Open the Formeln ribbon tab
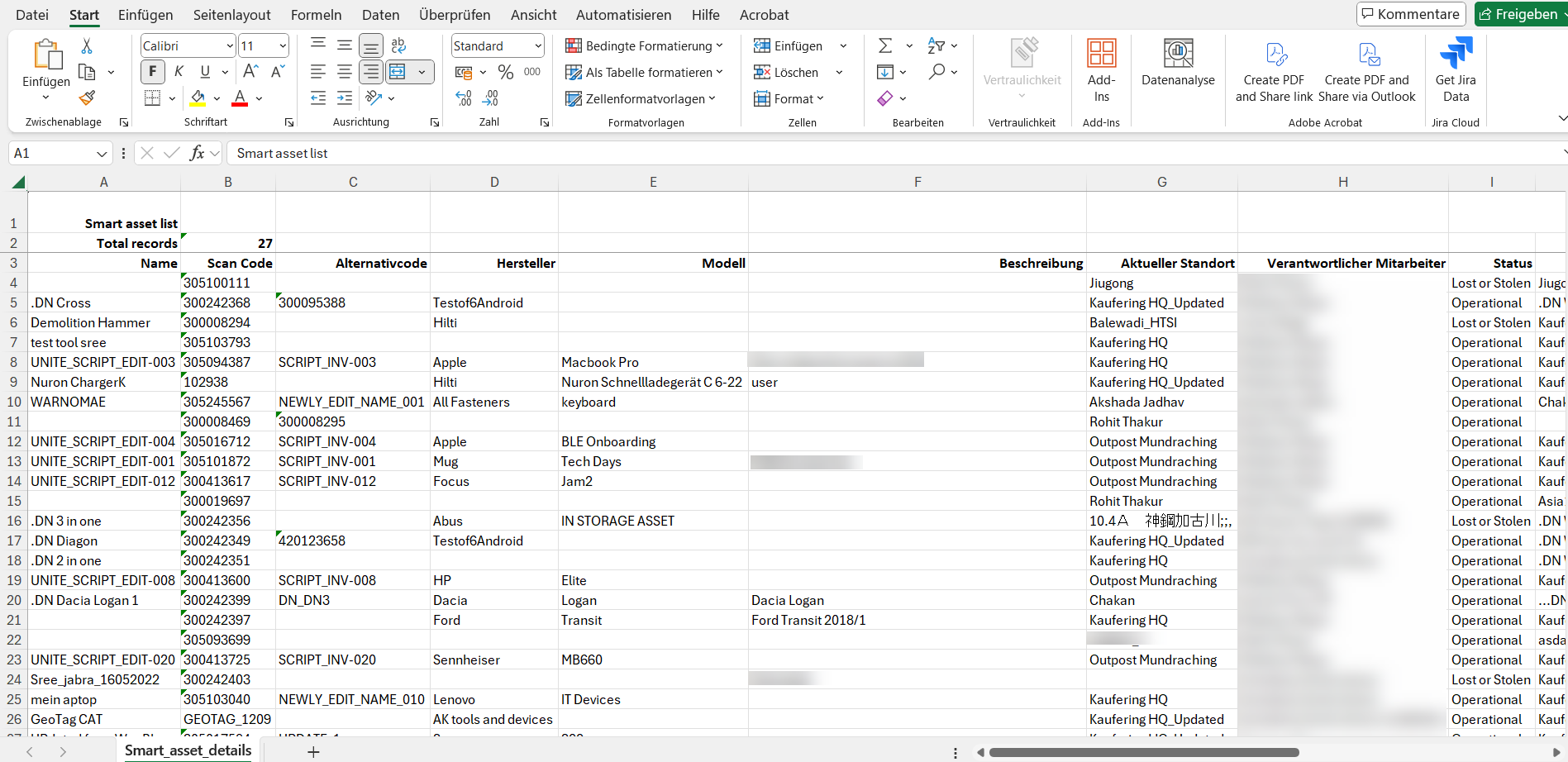Viewport: 1568px width, 762px height. click(316, 15)
